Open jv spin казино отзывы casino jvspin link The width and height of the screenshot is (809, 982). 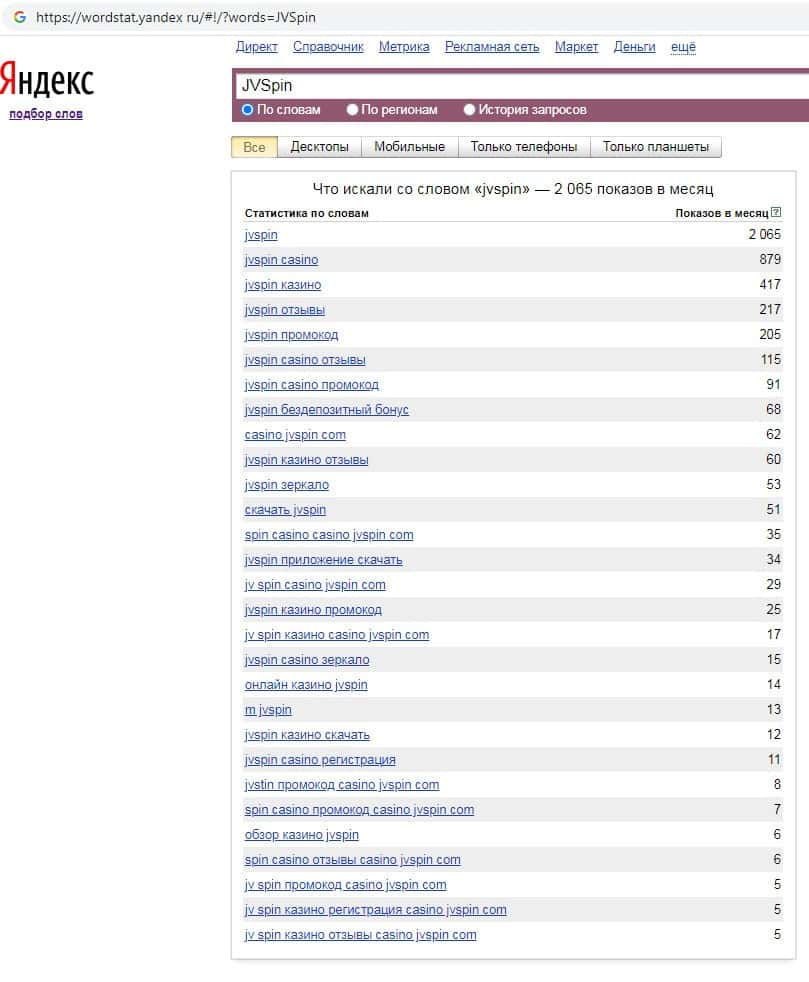[x=360, y=936]
